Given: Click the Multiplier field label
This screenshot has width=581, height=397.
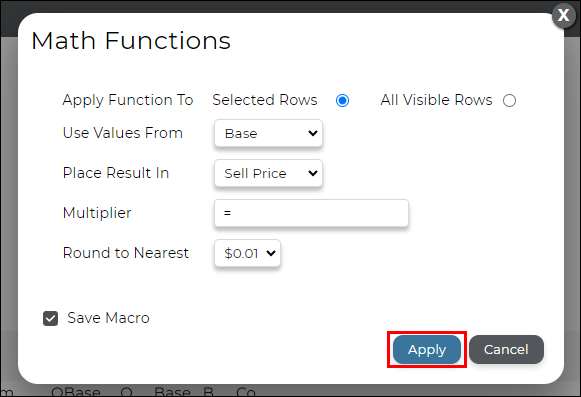Looking at the screenshot, I should click(x=97, y=213).
